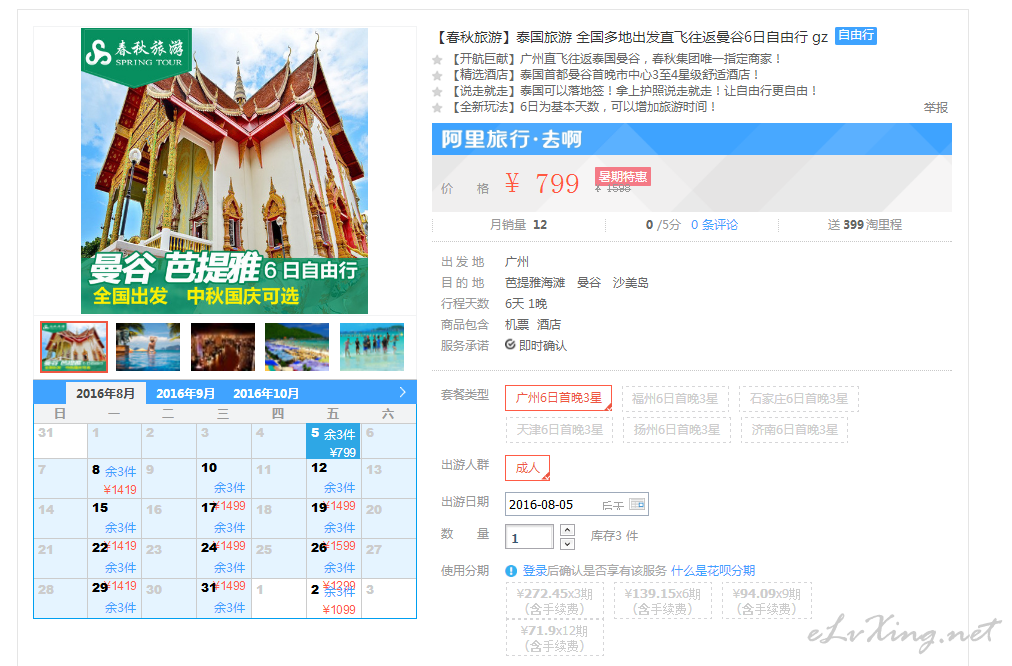Choose package 广州6日首晚3星
Image resolution: width=1012 pixels, height=666 pixels.
pyautogui.click(x=558, y=398)
